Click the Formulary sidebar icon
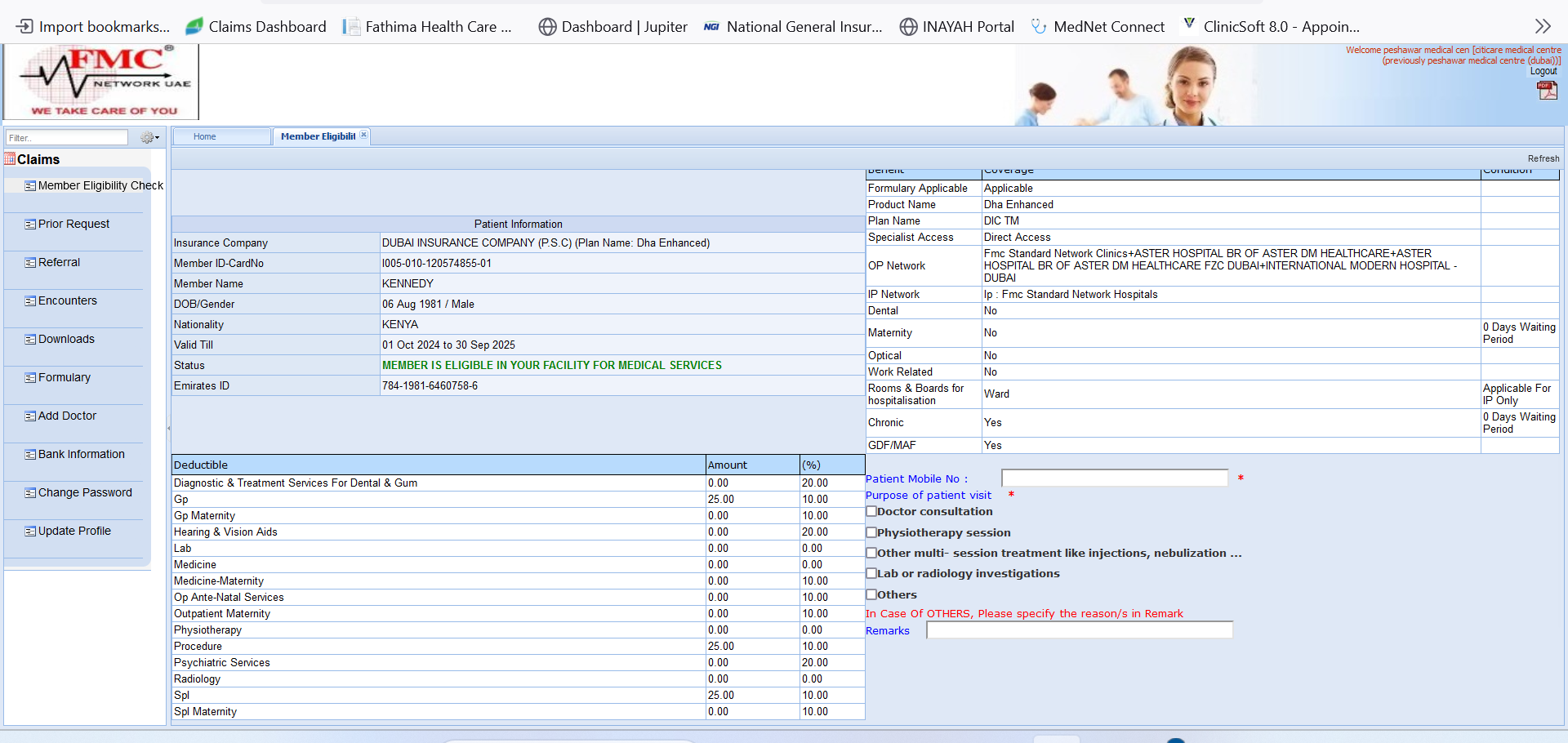1568x743 pixels. (x=30, y=378)
